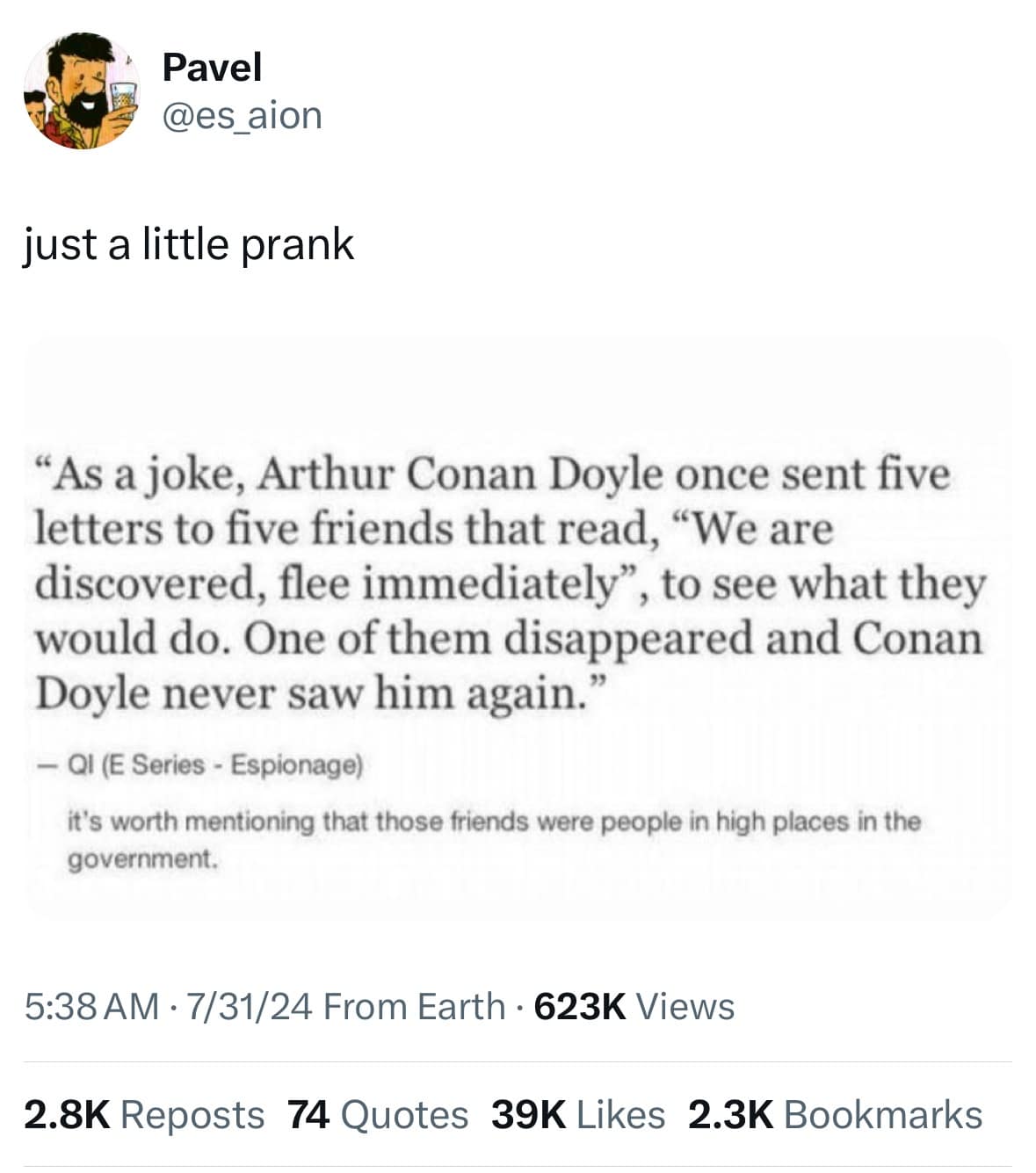
Task: Open the 2.3K Bookmarks count
Action: pyautogui.click(x=835, y=1115)
